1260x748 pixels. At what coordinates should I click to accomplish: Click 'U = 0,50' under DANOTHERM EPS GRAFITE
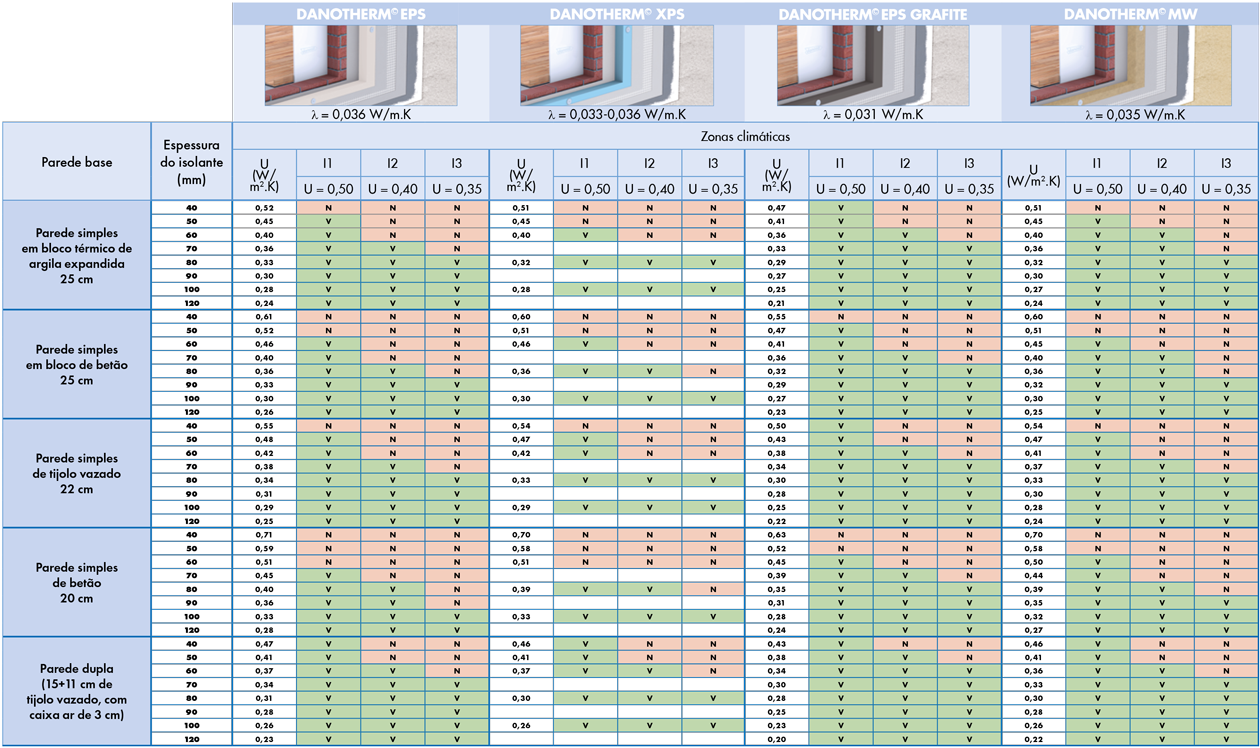[841, 189]
